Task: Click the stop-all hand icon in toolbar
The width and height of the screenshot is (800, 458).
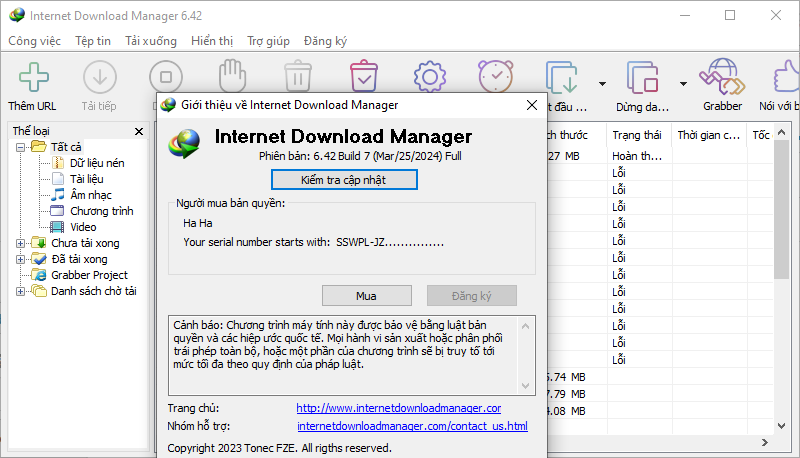Action: click(x=232, y=75)
